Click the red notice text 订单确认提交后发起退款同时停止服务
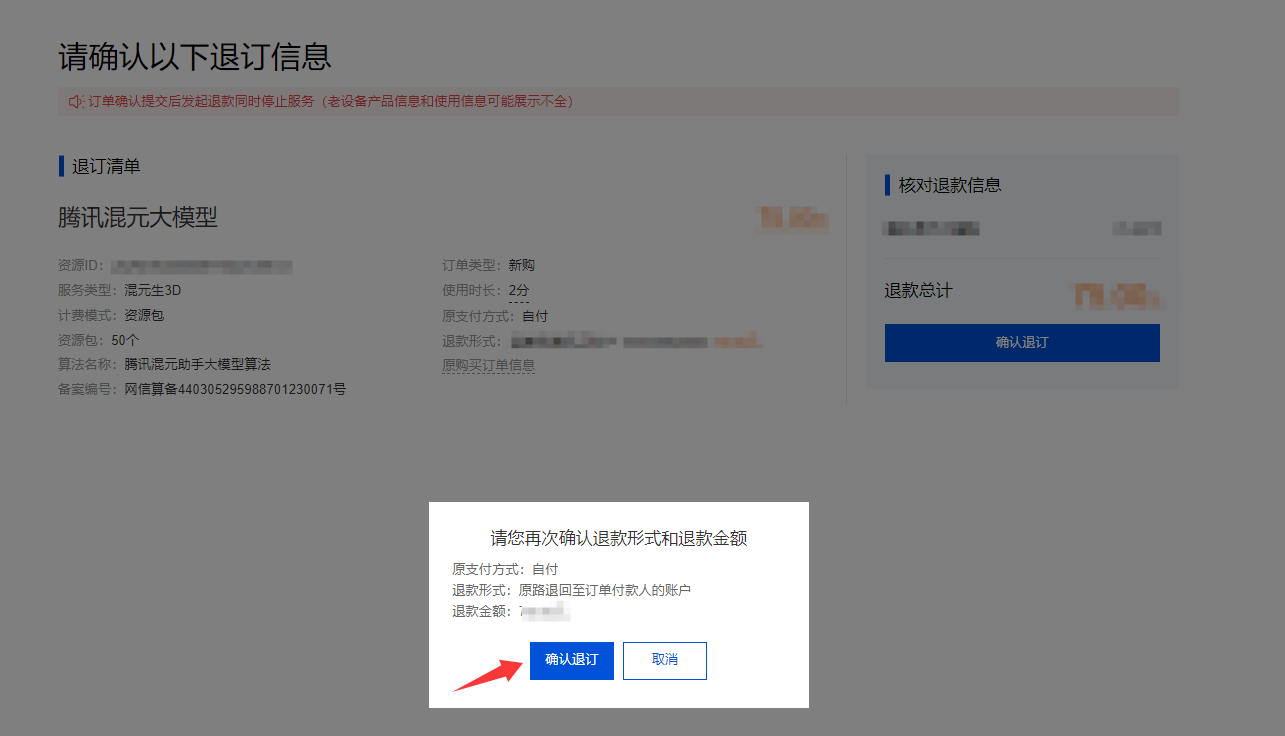 point(202,101)
